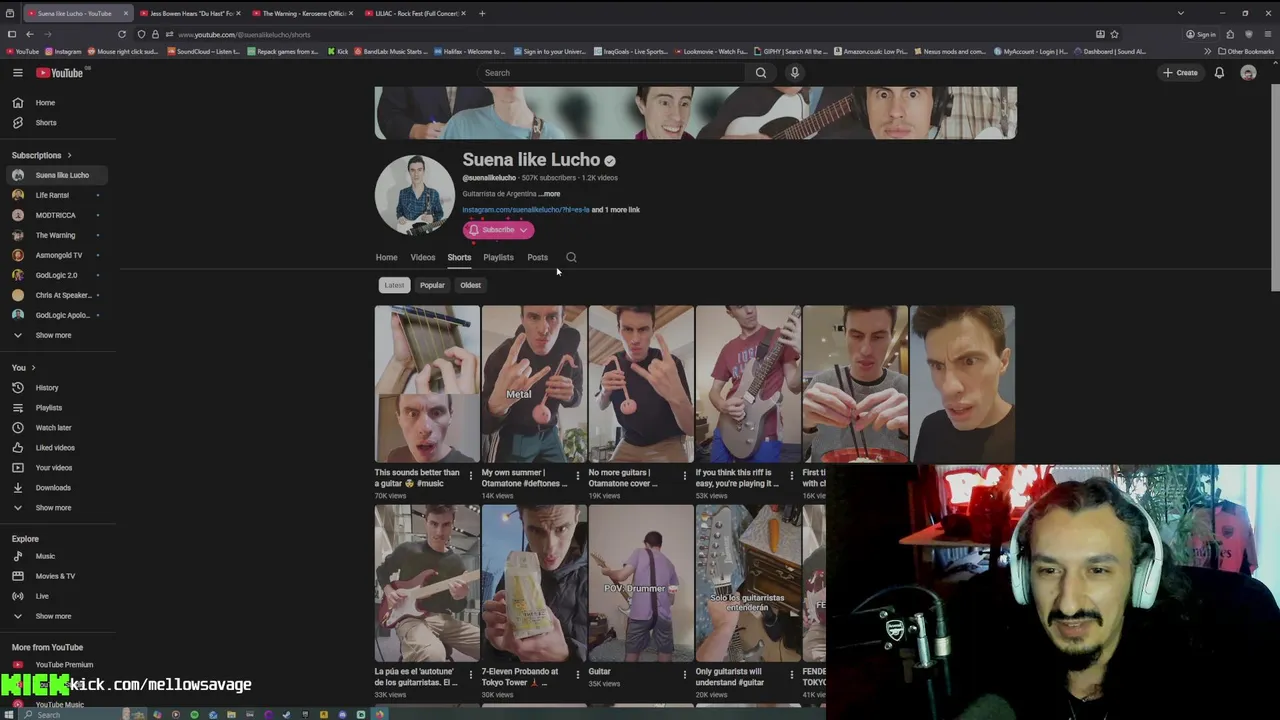The image size is (1280, 720).
Task: Switch to 'The Warning - Kerosene' browser tab
Action: coord(301,13)
